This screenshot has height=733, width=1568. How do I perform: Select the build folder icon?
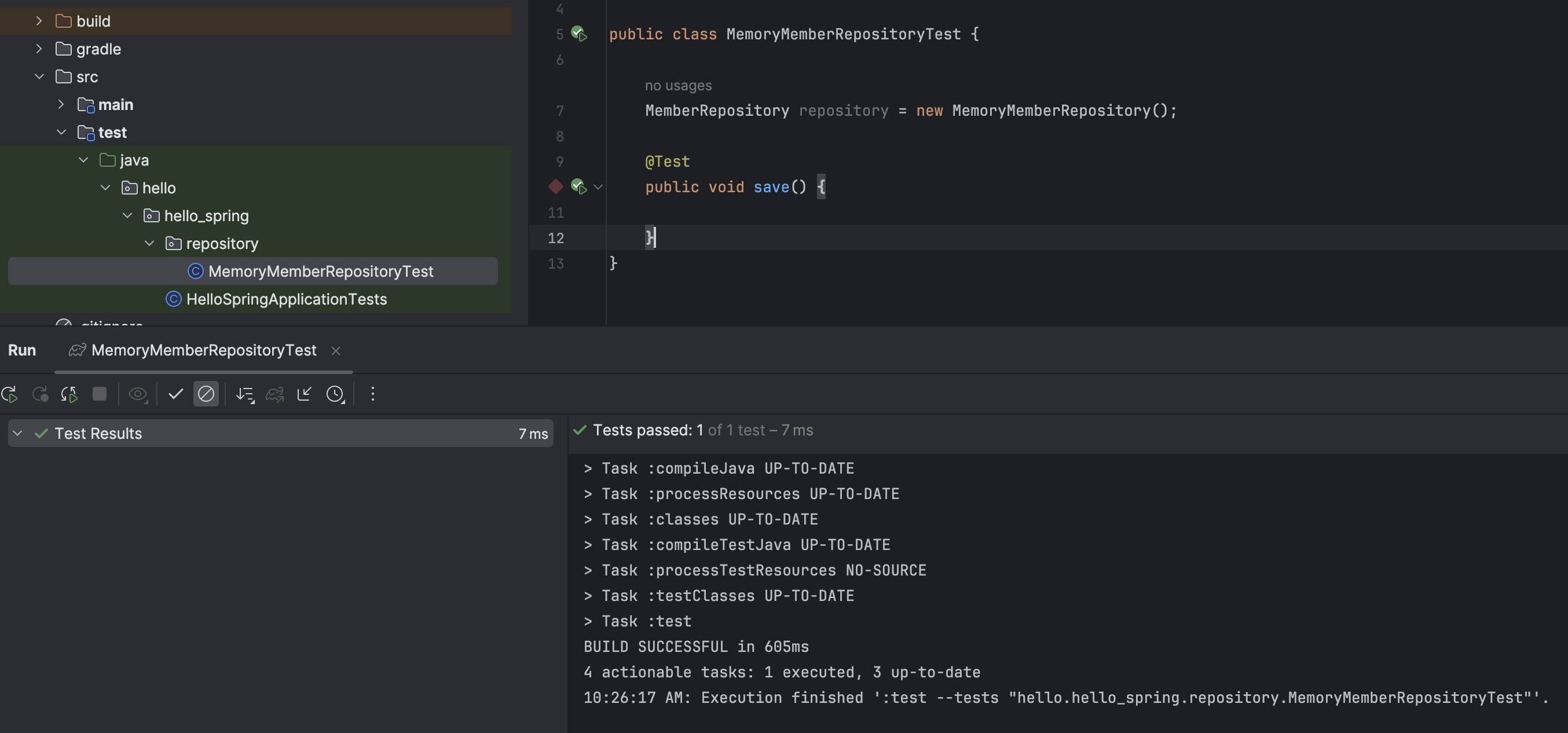pos(63,21)
